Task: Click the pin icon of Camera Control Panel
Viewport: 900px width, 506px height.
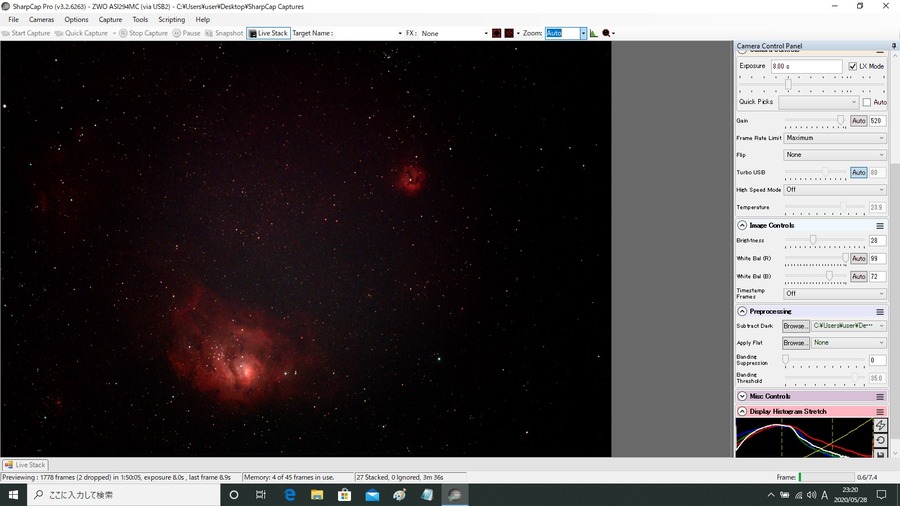Action: click(894, 45)
